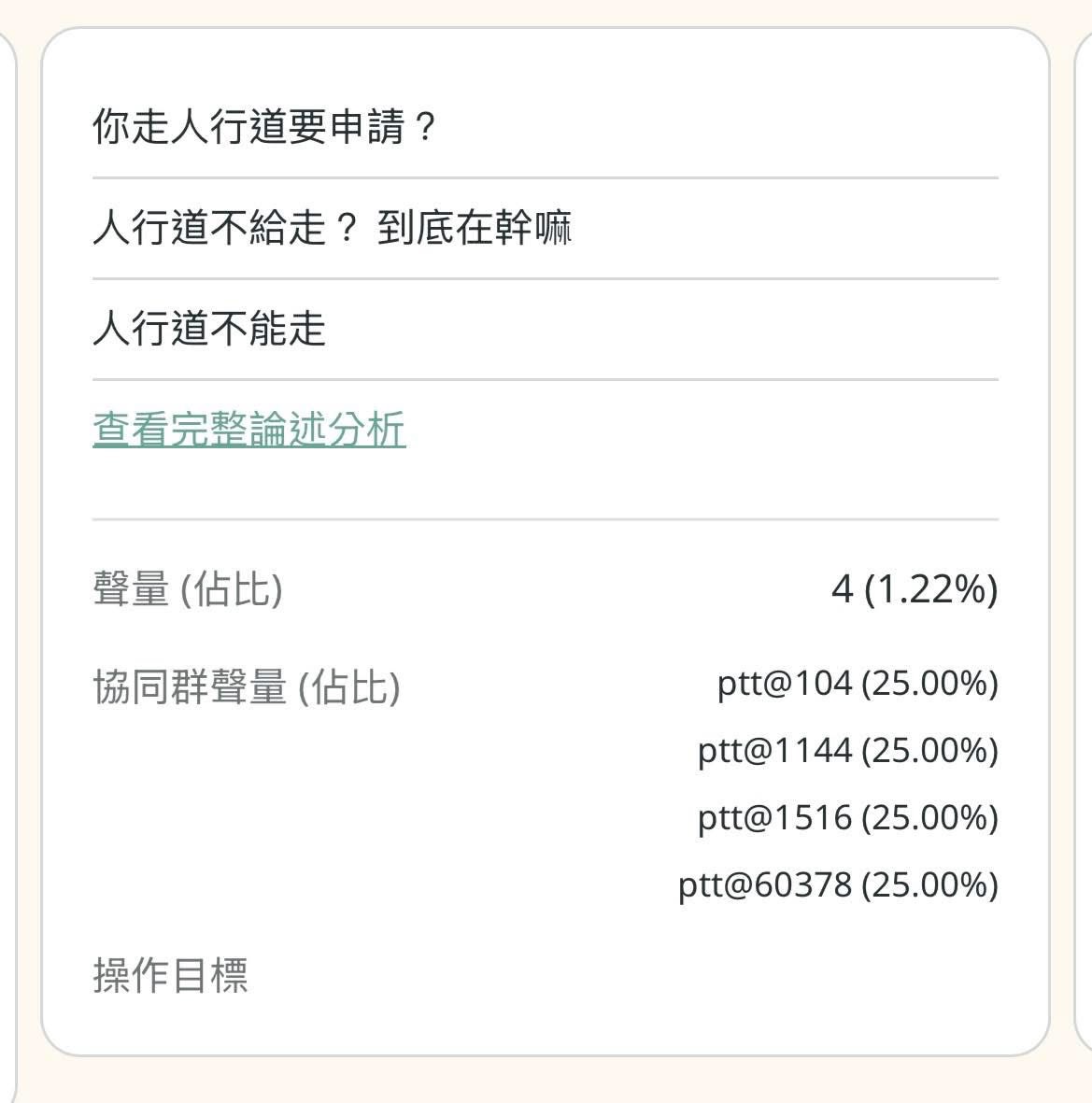Open the ptt@60378 group entry
Screen dimensions: 1092x1103
pos(838,885)
